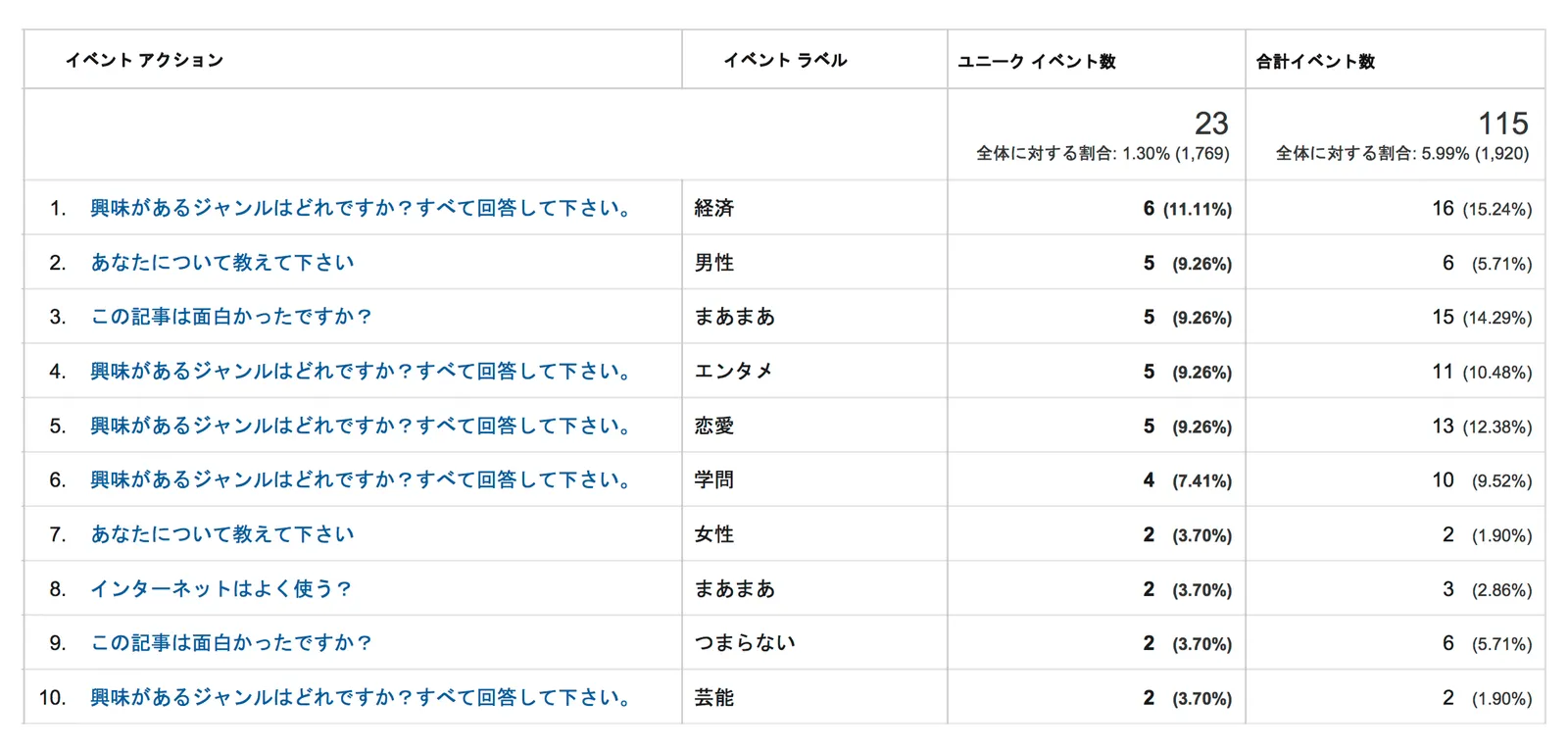The width and height of the screenshot is (1568, 753).
Task: Click the 15 (14.29%) total events value
Action: coord(1482,318)
